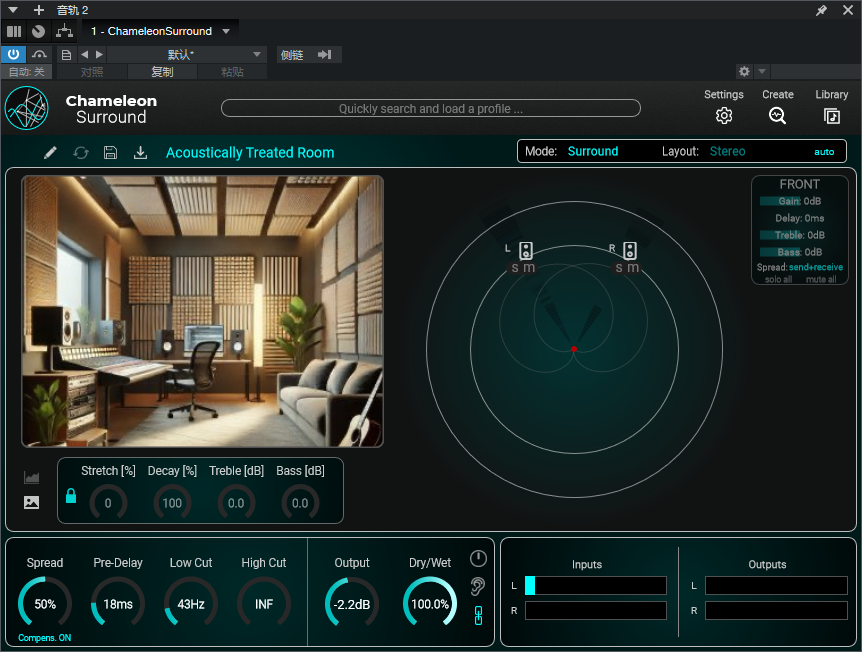
Task: Click the 粘贴 paste button
Action: tap(233, 72)
